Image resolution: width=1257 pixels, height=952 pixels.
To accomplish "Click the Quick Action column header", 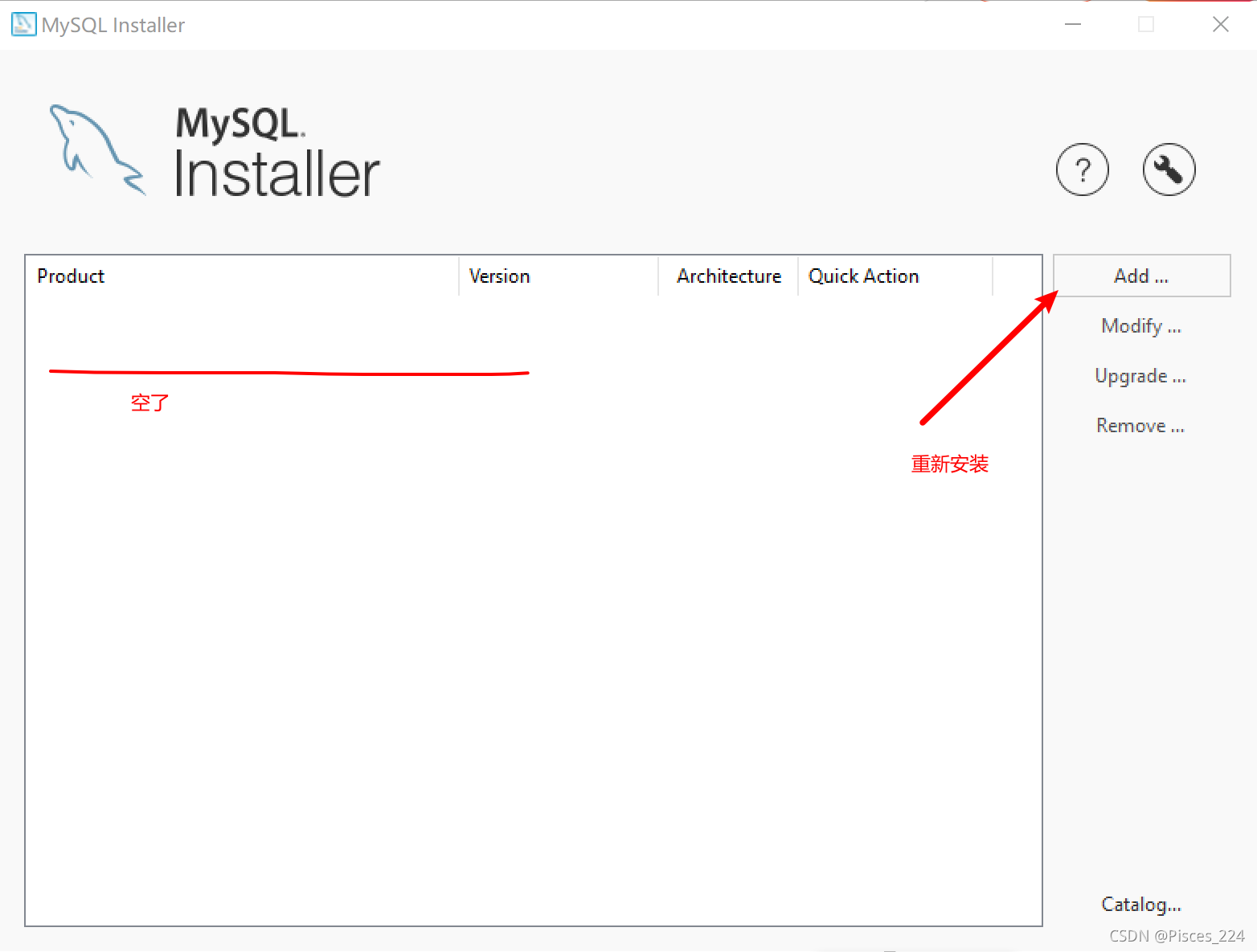I will pyautogui.click(x=895, y=276).
